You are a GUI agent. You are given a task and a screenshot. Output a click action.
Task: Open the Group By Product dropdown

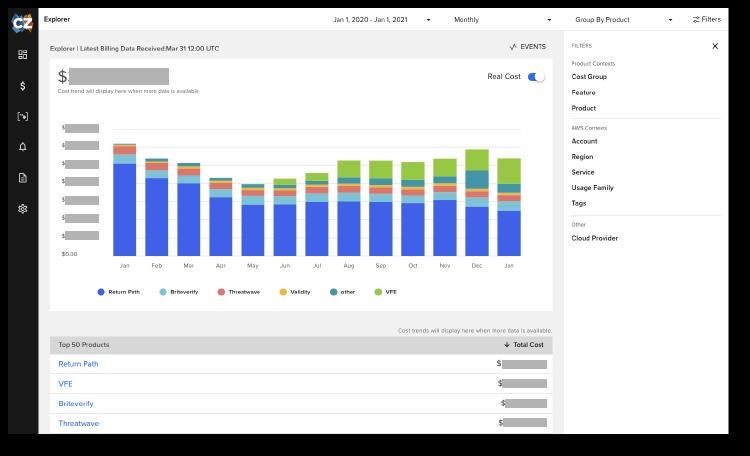click(624, 20)
